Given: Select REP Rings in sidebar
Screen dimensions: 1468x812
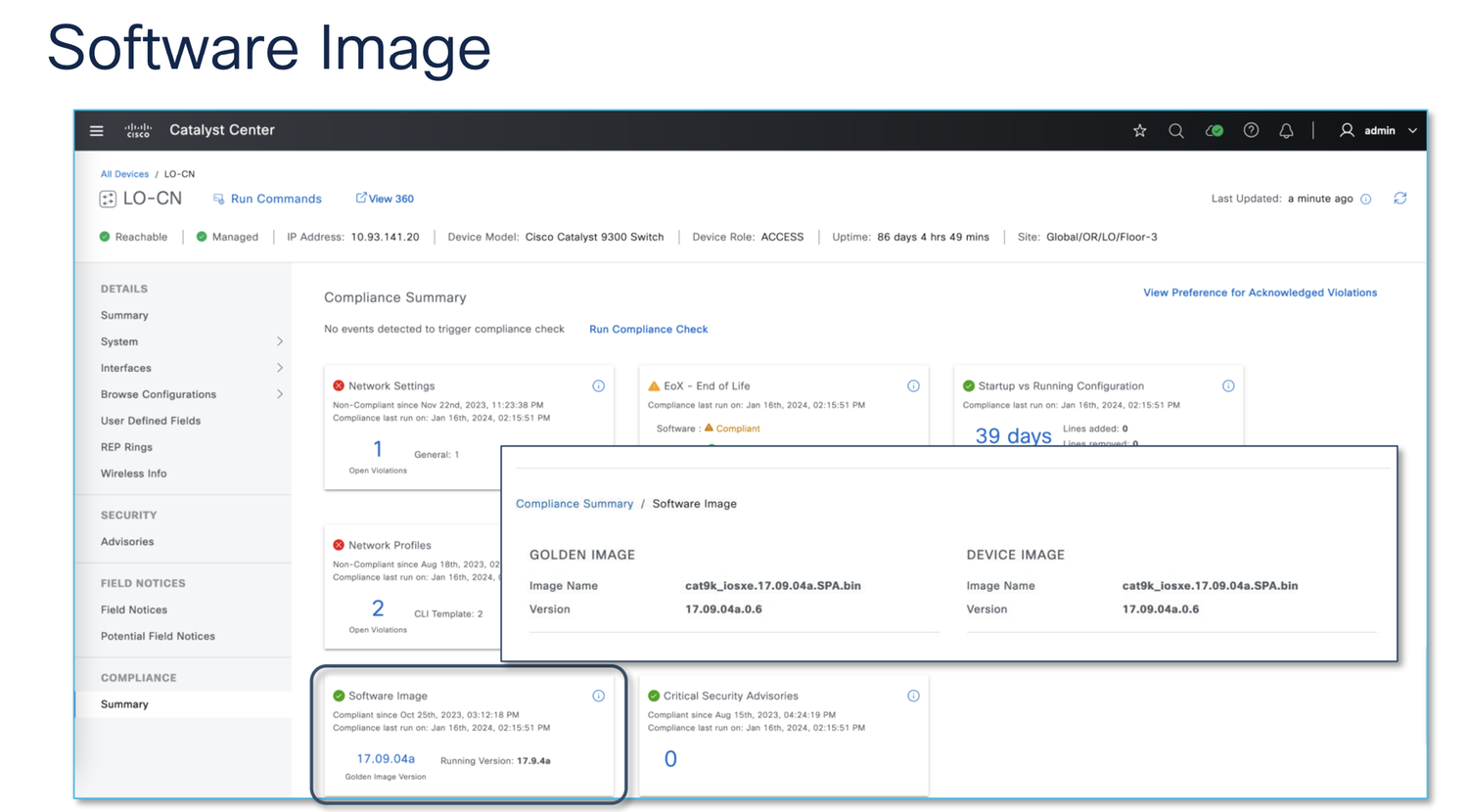Looking at the screenshot, I should 126,447.
